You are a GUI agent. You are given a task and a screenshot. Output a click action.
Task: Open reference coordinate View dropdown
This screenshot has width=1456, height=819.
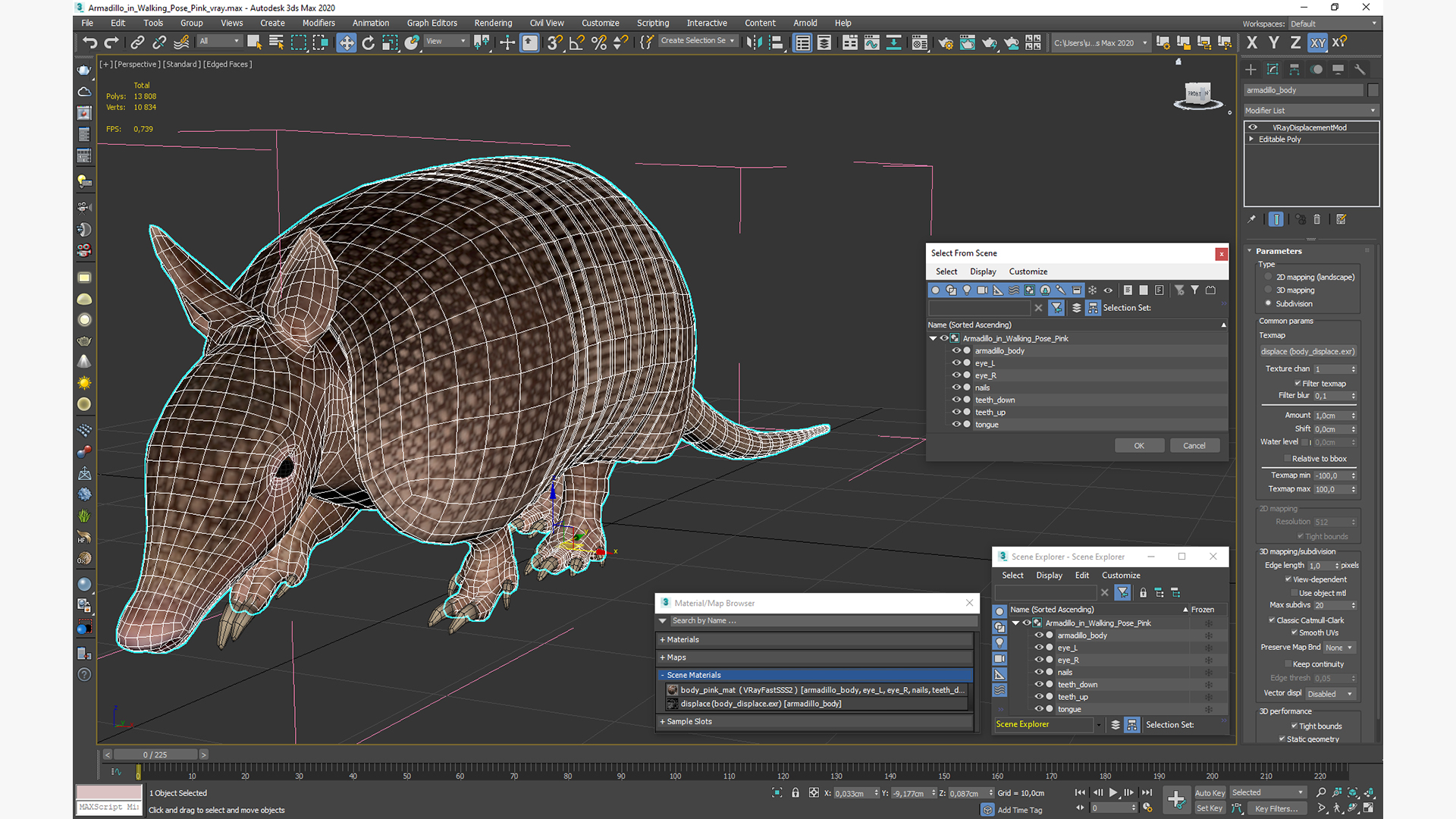[446, 42]
